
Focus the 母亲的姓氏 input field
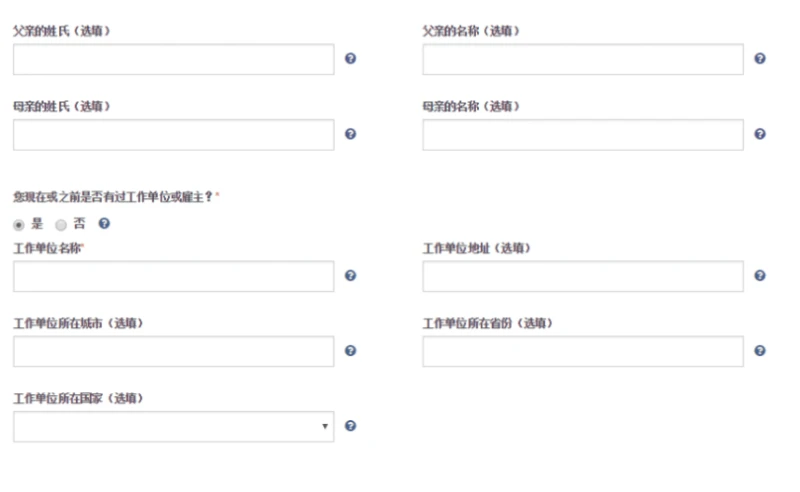click(174, 135)
